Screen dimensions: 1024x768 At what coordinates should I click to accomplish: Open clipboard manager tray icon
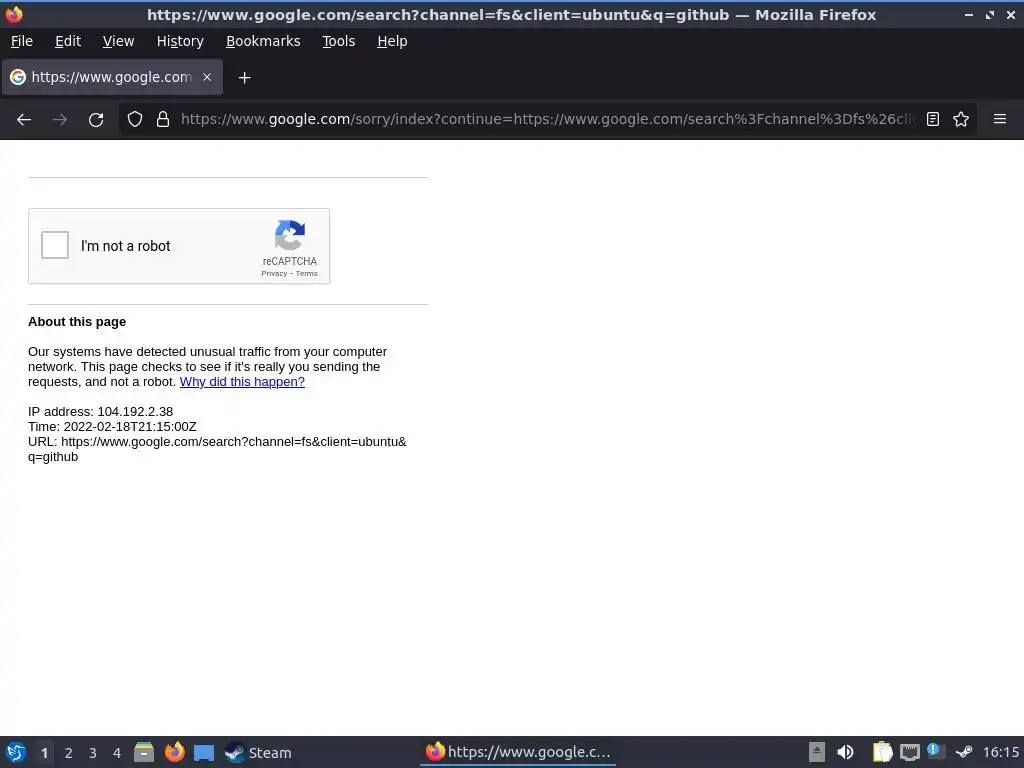pyautogui.click(x=882, y=752)
